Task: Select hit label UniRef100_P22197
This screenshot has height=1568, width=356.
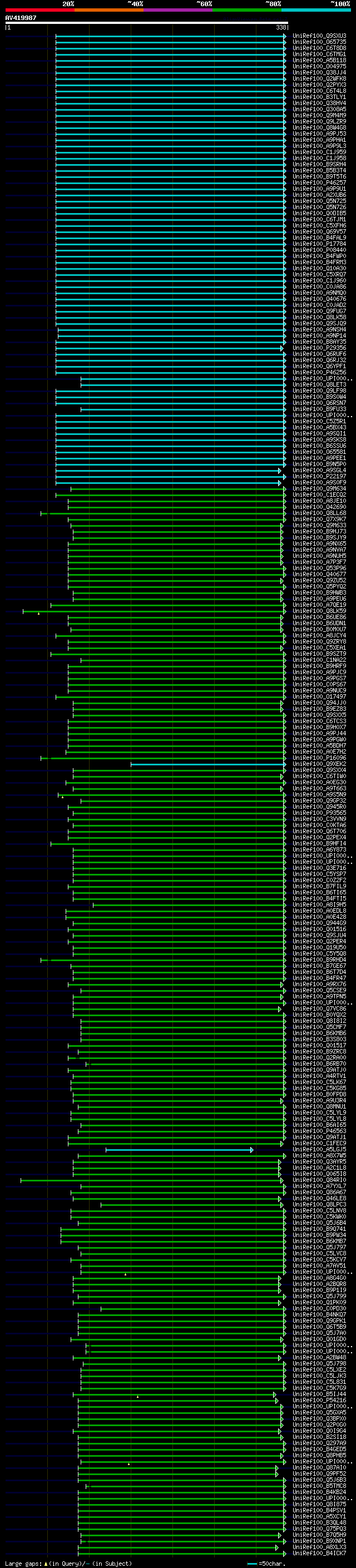Action: click(x=319, y=476)
